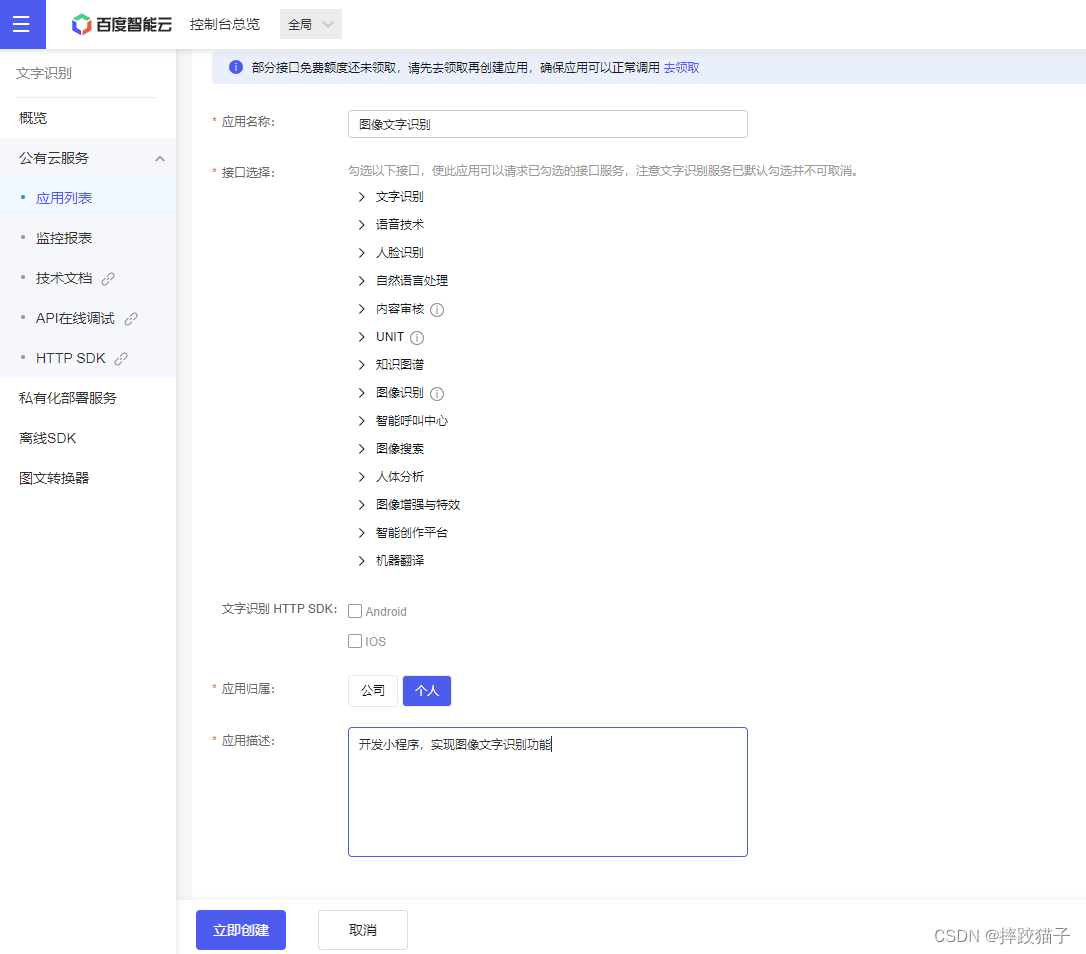
Task: Click the link icon beside HTTP SDK
Action: pos(121,359)
